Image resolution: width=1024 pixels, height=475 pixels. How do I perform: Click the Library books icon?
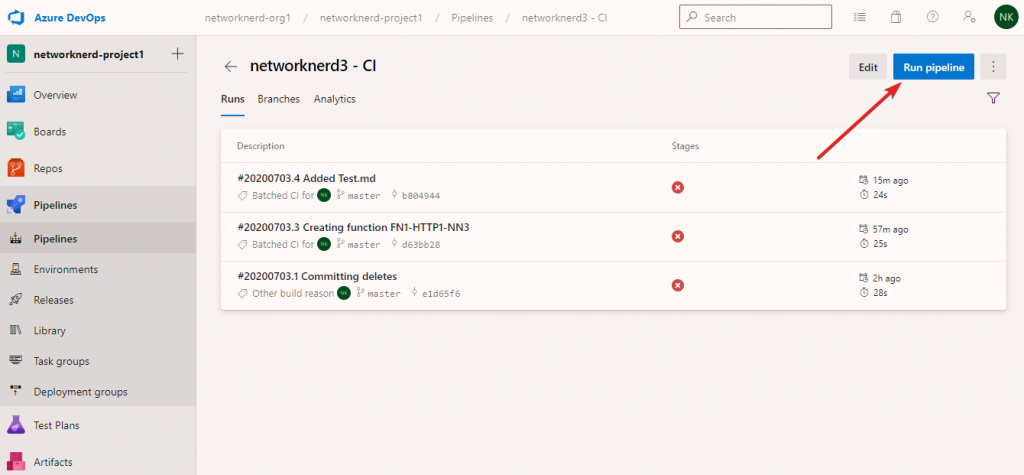16,331
